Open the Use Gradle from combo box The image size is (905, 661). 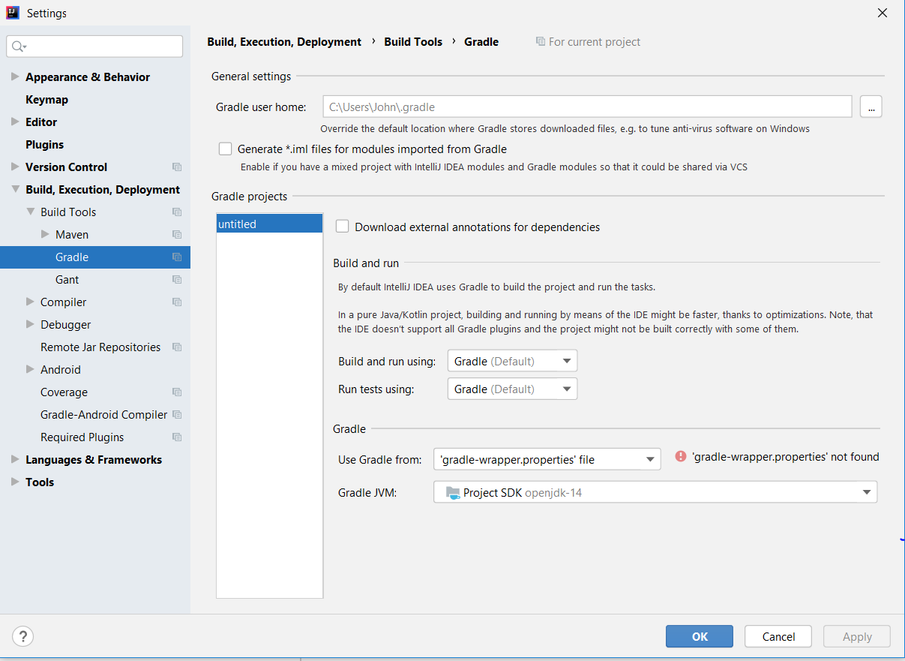pos(547,459)
